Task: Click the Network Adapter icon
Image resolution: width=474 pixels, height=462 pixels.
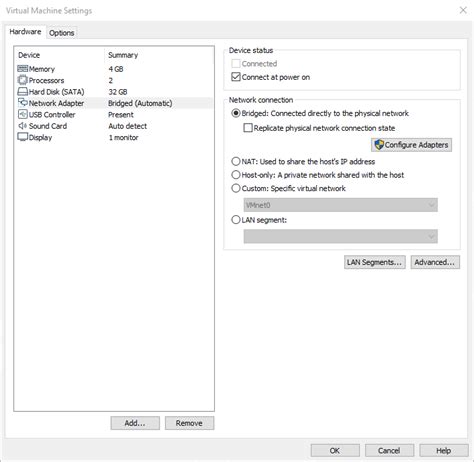Action: [x=22, y=103]
